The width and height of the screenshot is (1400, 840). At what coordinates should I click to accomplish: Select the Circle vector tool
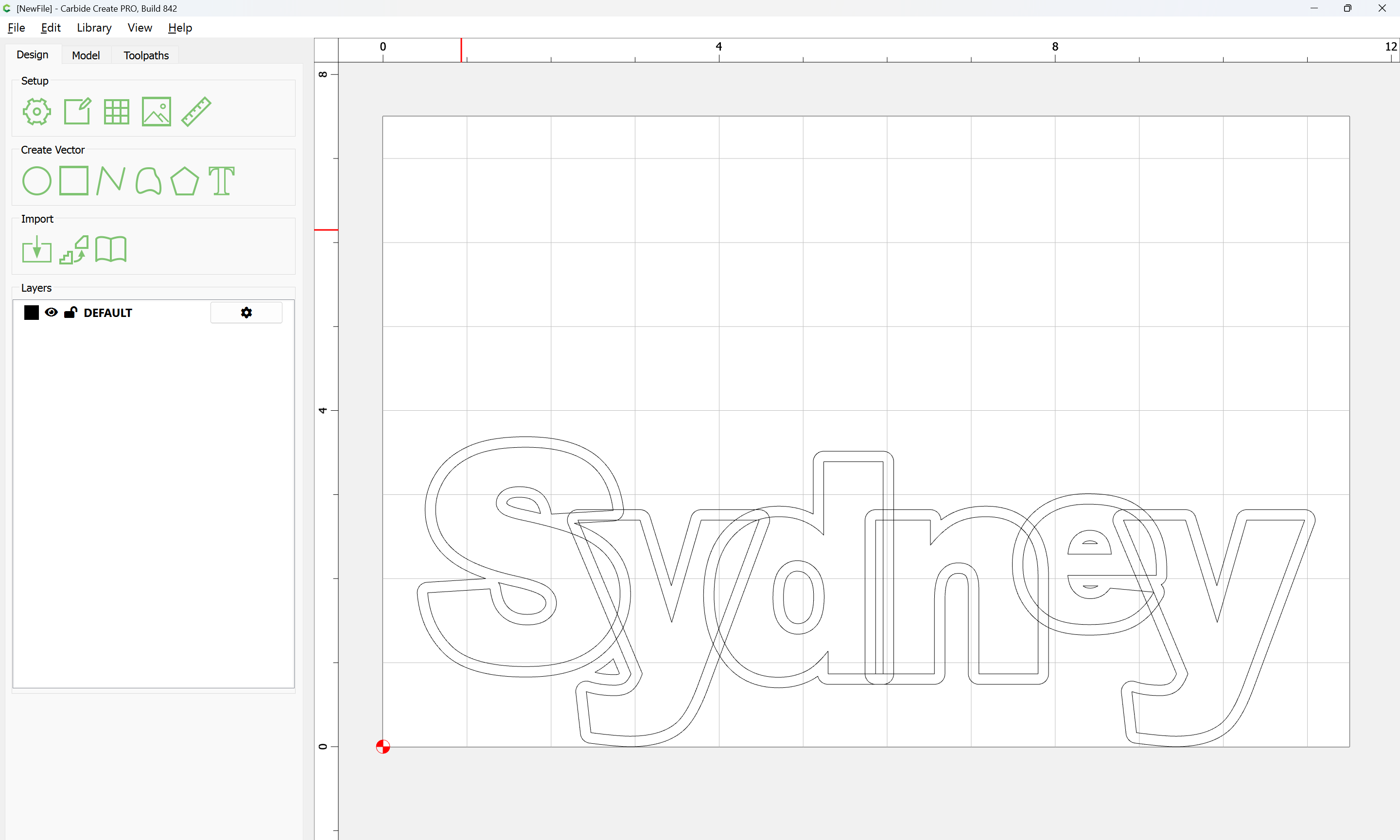(x=37, y=181)
